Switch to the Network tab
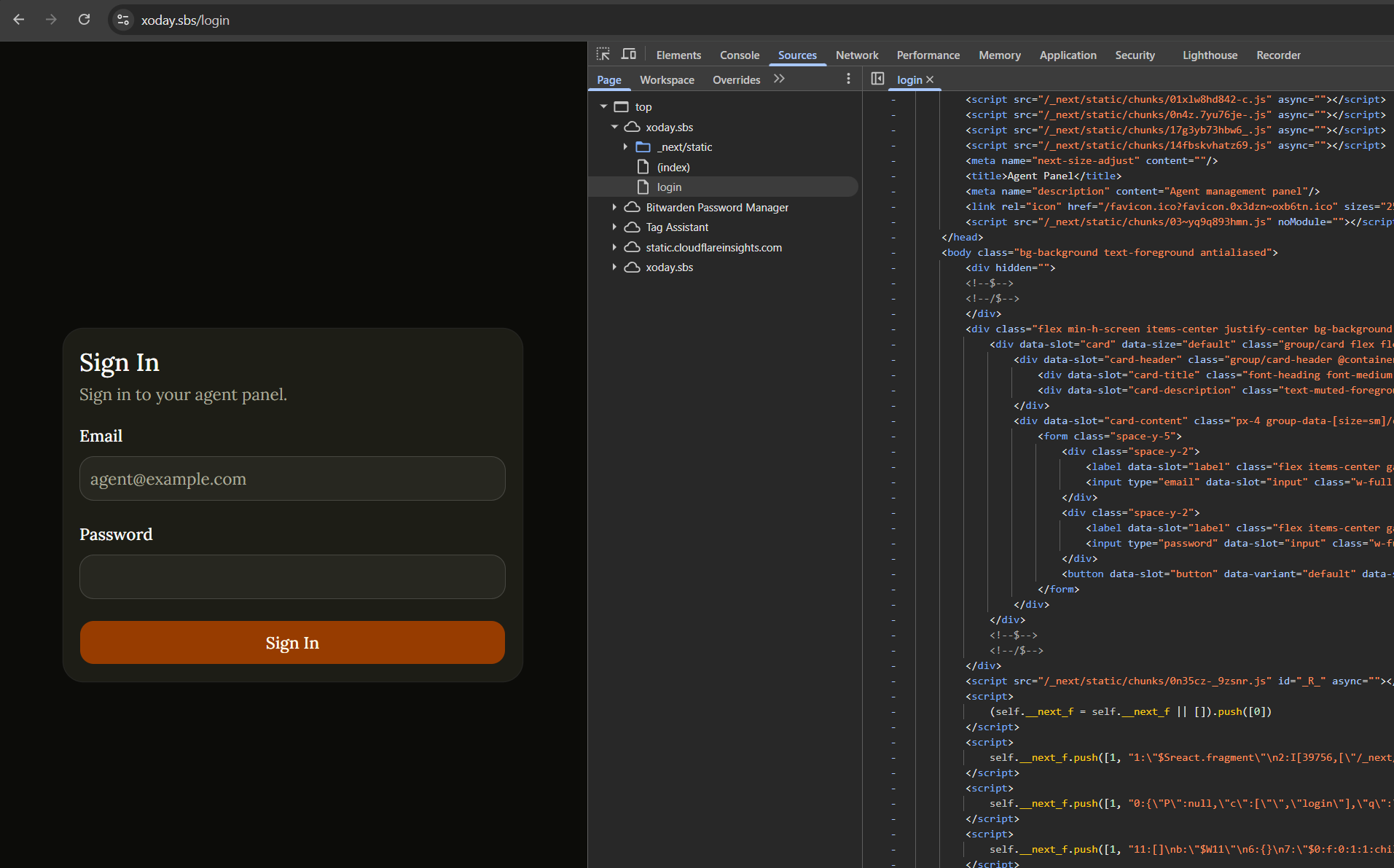This screenshot has width=1394, height=868. pyautogui.click(x=857, y=55)
